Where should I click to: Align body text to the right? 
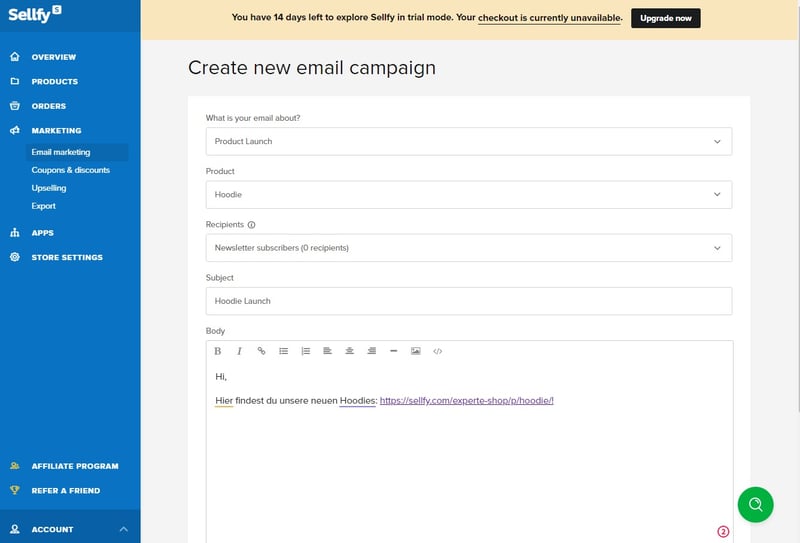point(372,351)
